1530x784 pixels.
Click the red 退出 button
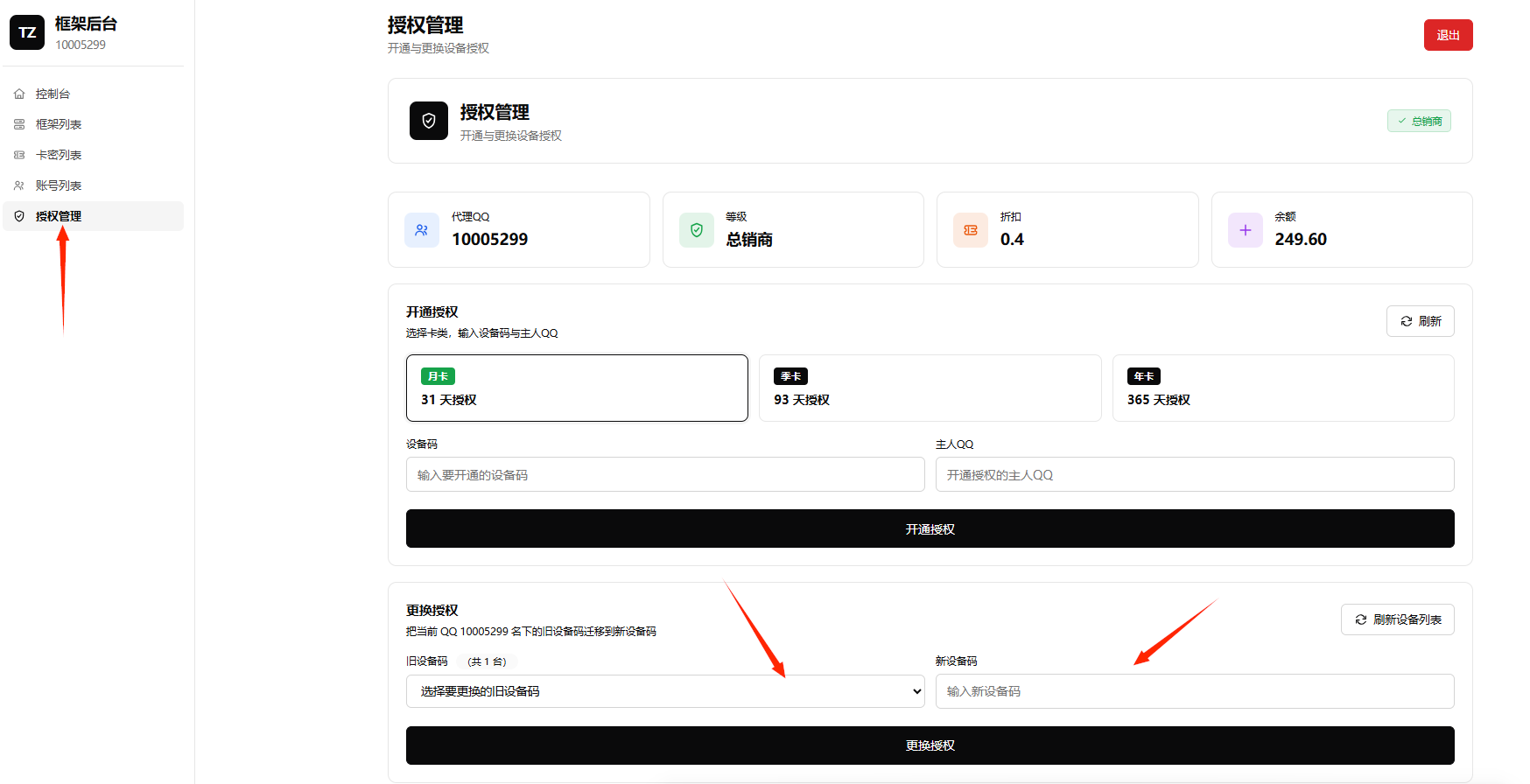(1449, 35)
